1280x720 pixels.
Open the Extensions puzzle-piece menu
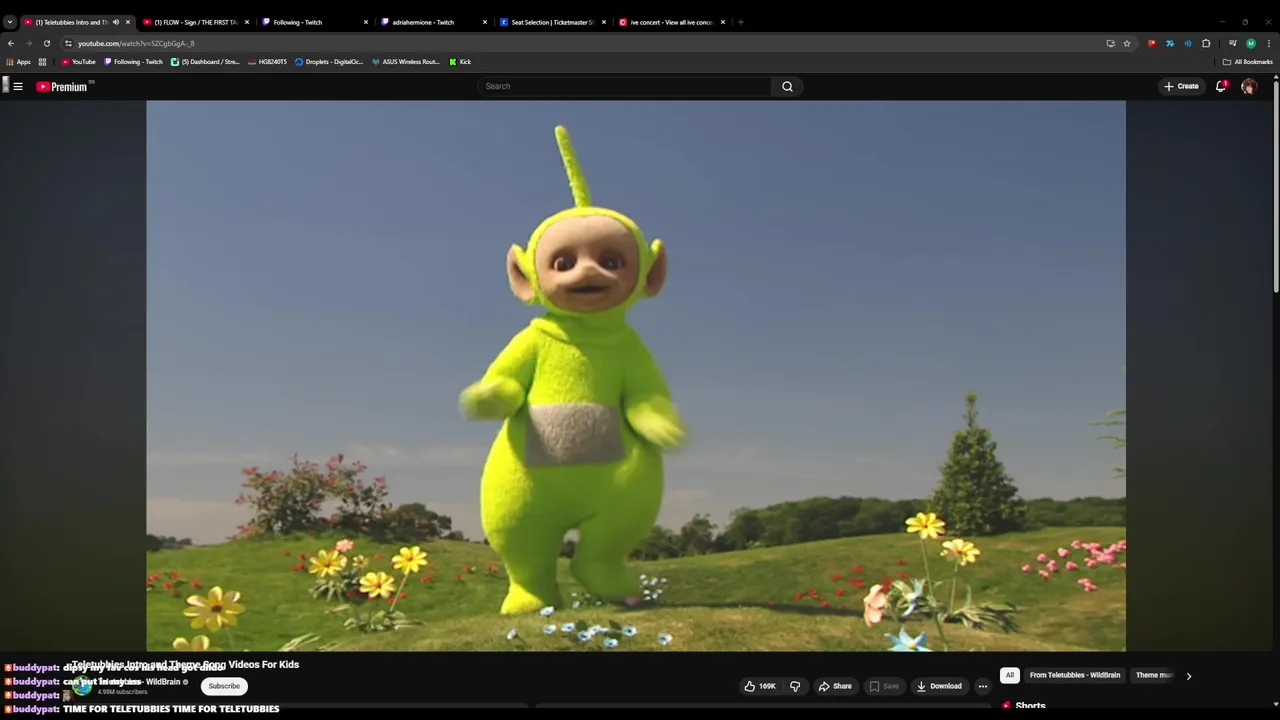(1206, 43)
